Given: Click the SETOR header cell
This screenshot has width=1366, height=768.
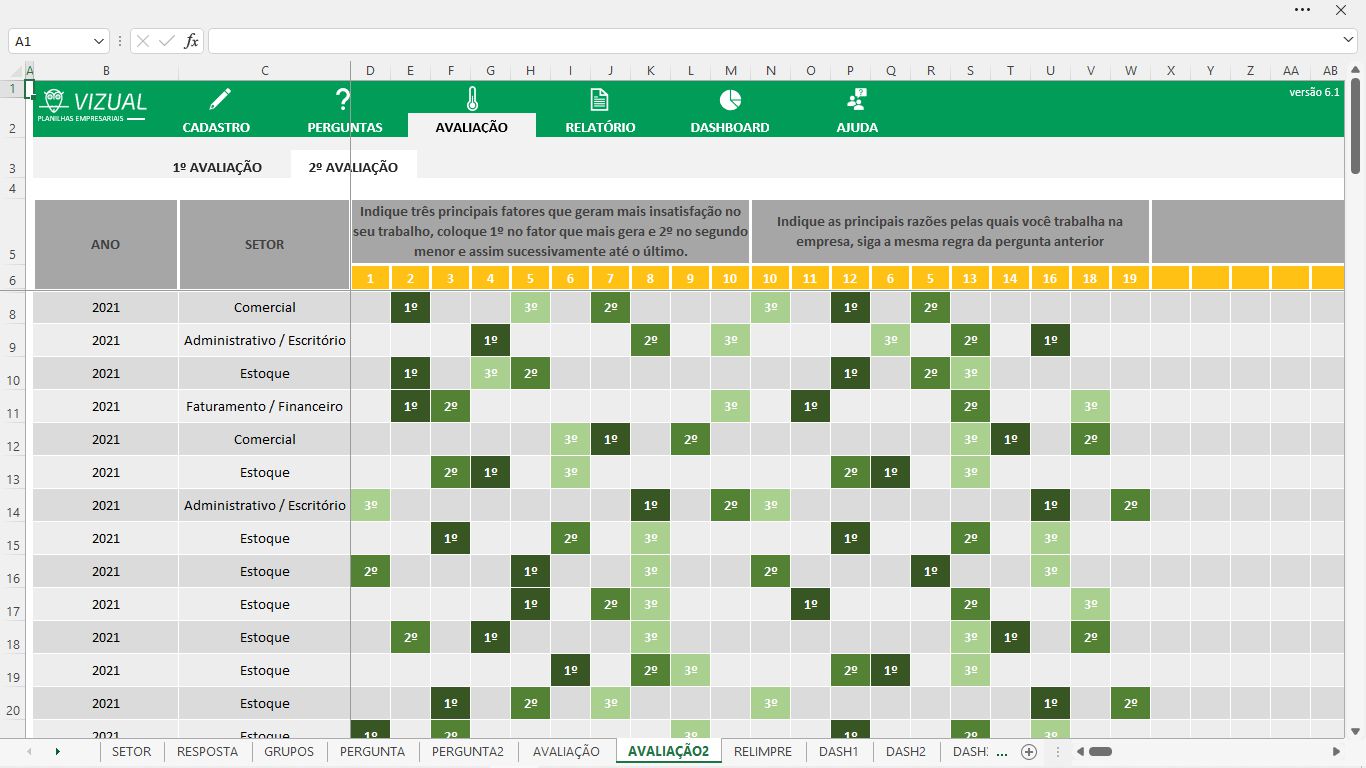Looking at the screenshot, I should 265,244.
